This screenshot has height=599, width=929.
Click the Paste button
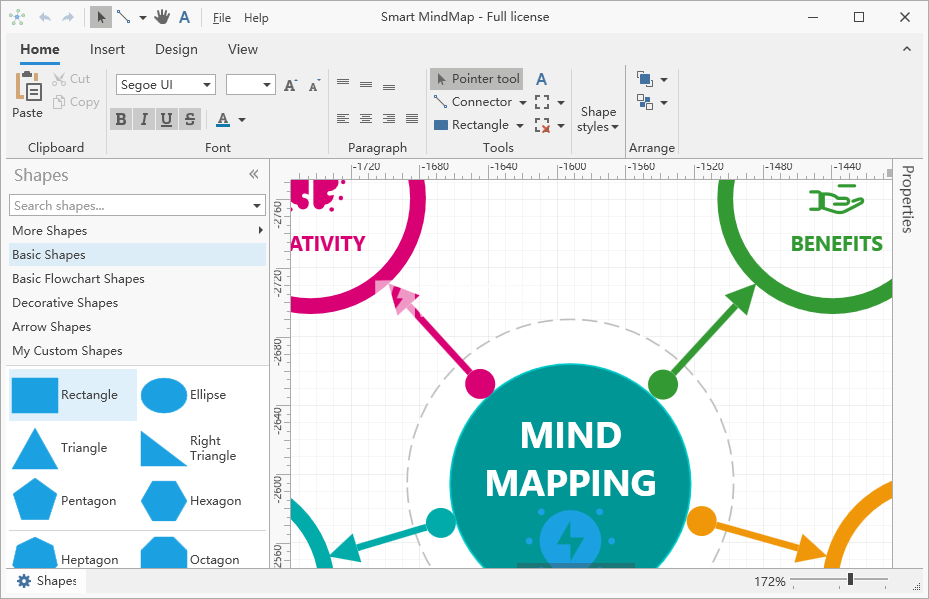[28, 95]
